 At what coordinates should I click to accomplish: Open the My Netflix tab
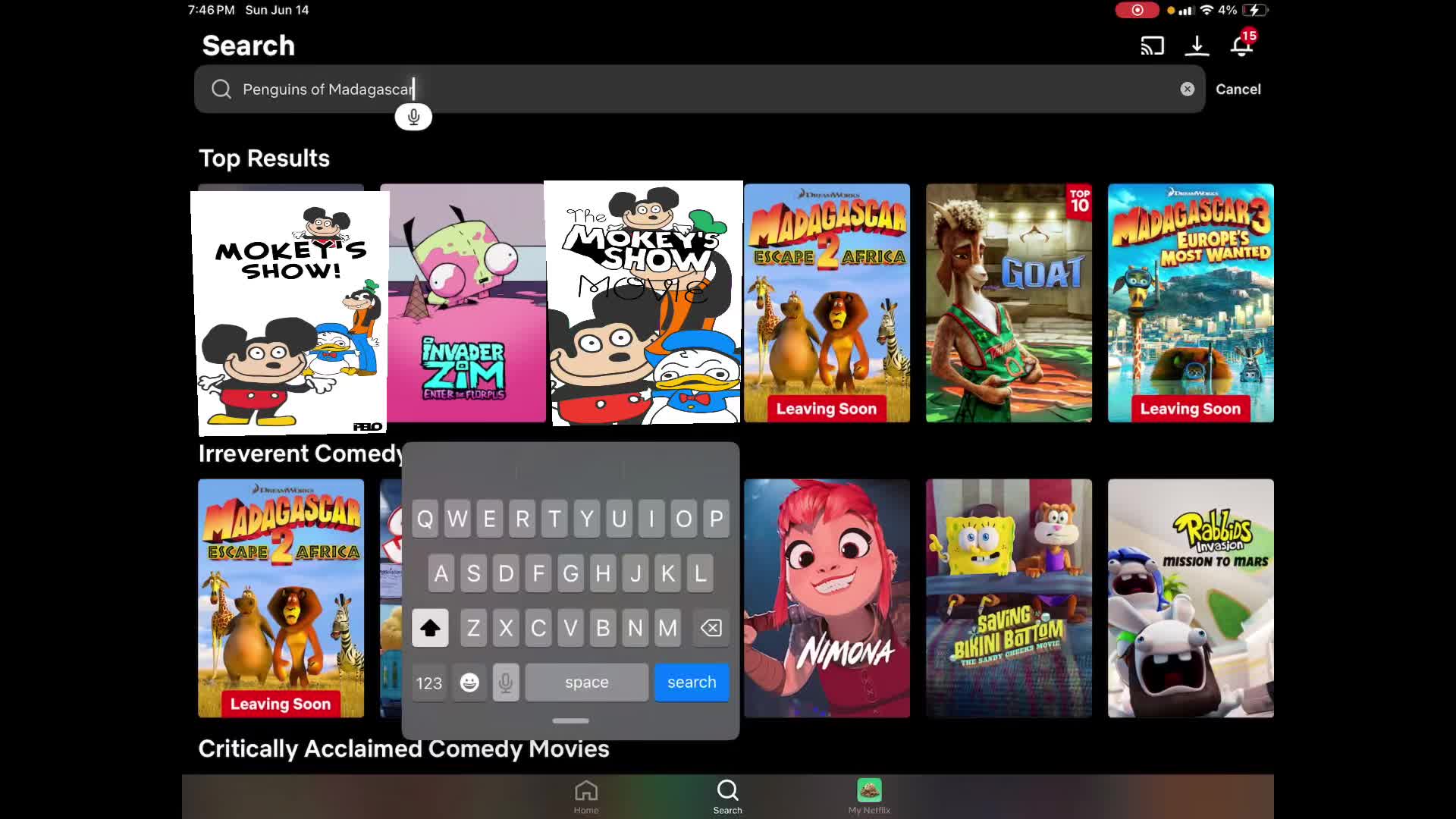pos(869,796)
